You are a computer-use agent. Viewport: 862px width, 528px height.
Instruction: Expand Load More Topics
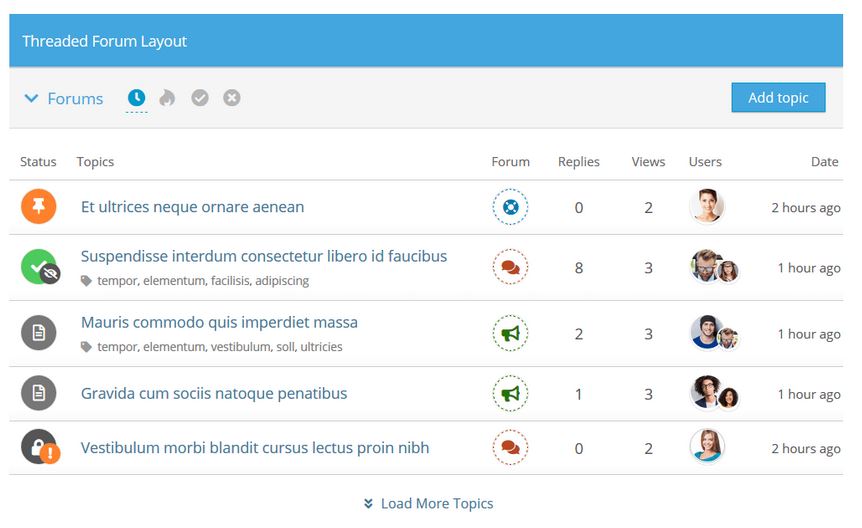coord(428,503)
